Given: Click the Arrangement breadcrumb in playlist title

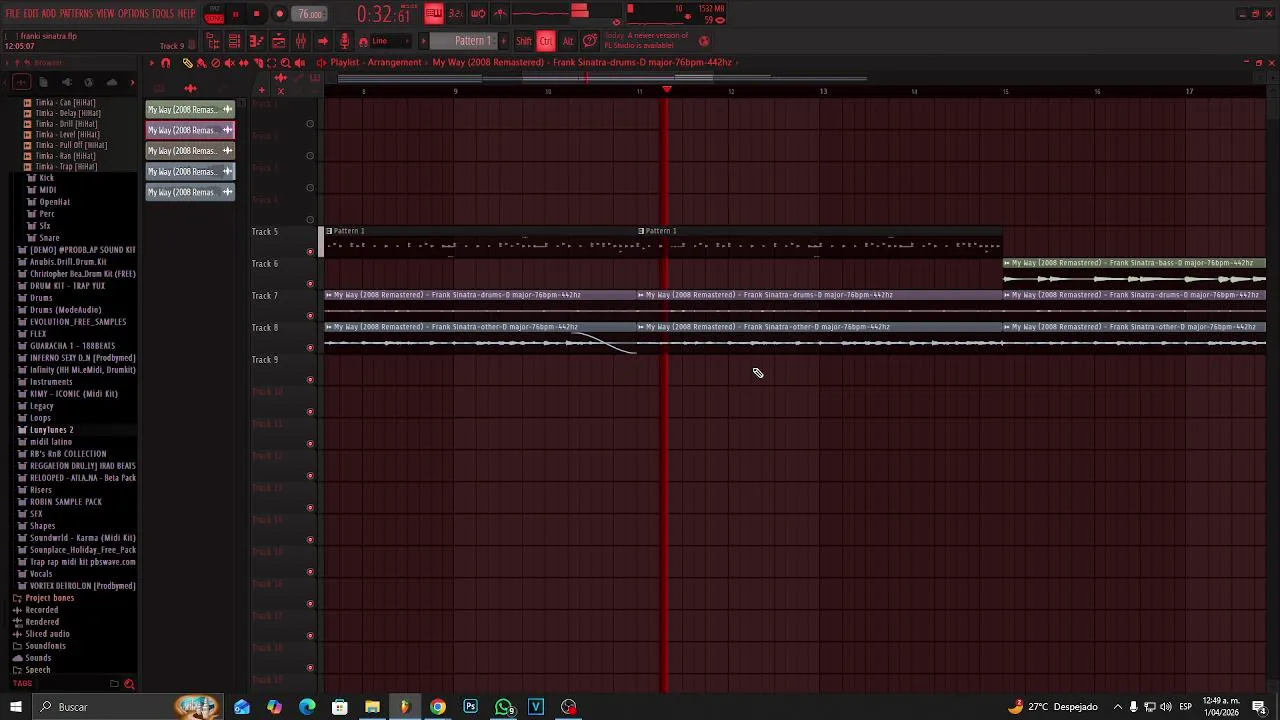Looking at the screenshot, I should [394, 62].
